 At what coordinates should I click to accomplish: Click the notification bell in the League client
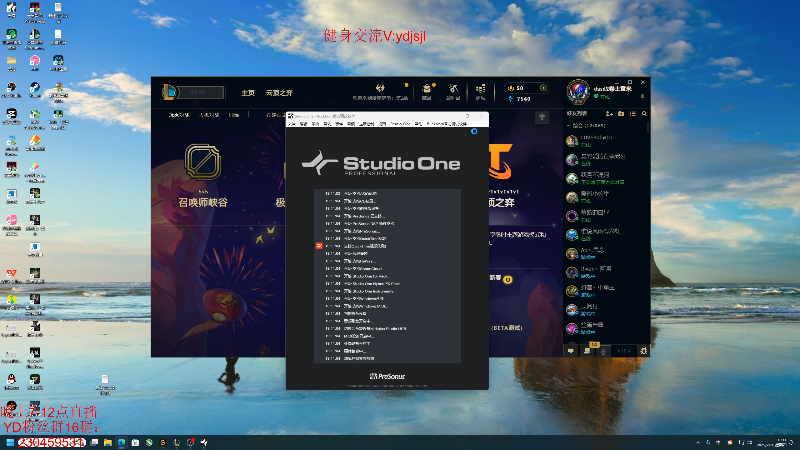642,96
